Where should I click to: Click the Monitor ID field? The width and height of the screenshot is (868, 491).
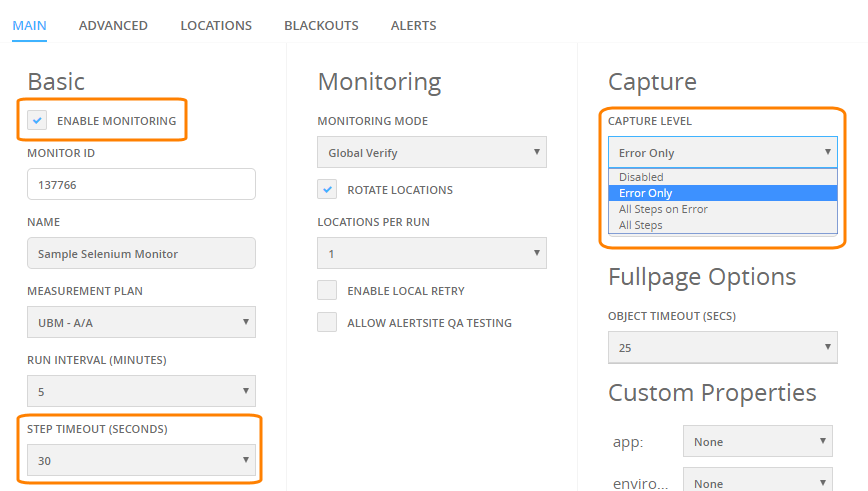coord(141,184)
